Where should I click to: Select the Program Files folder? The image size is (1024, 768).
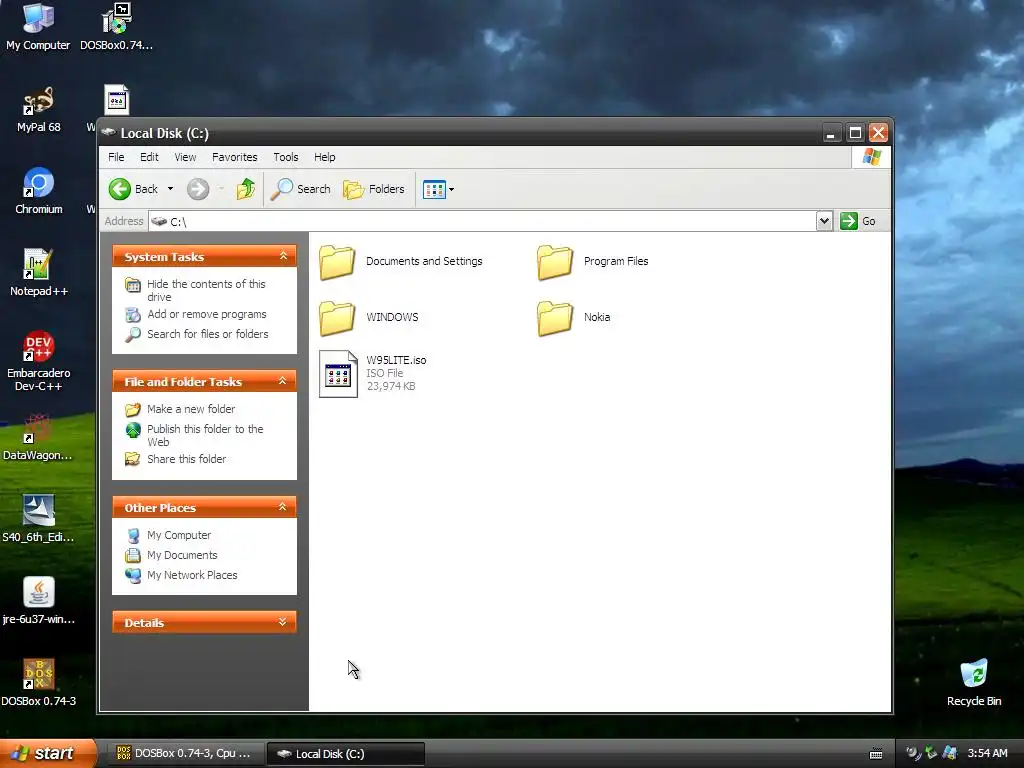coord(593,262)
